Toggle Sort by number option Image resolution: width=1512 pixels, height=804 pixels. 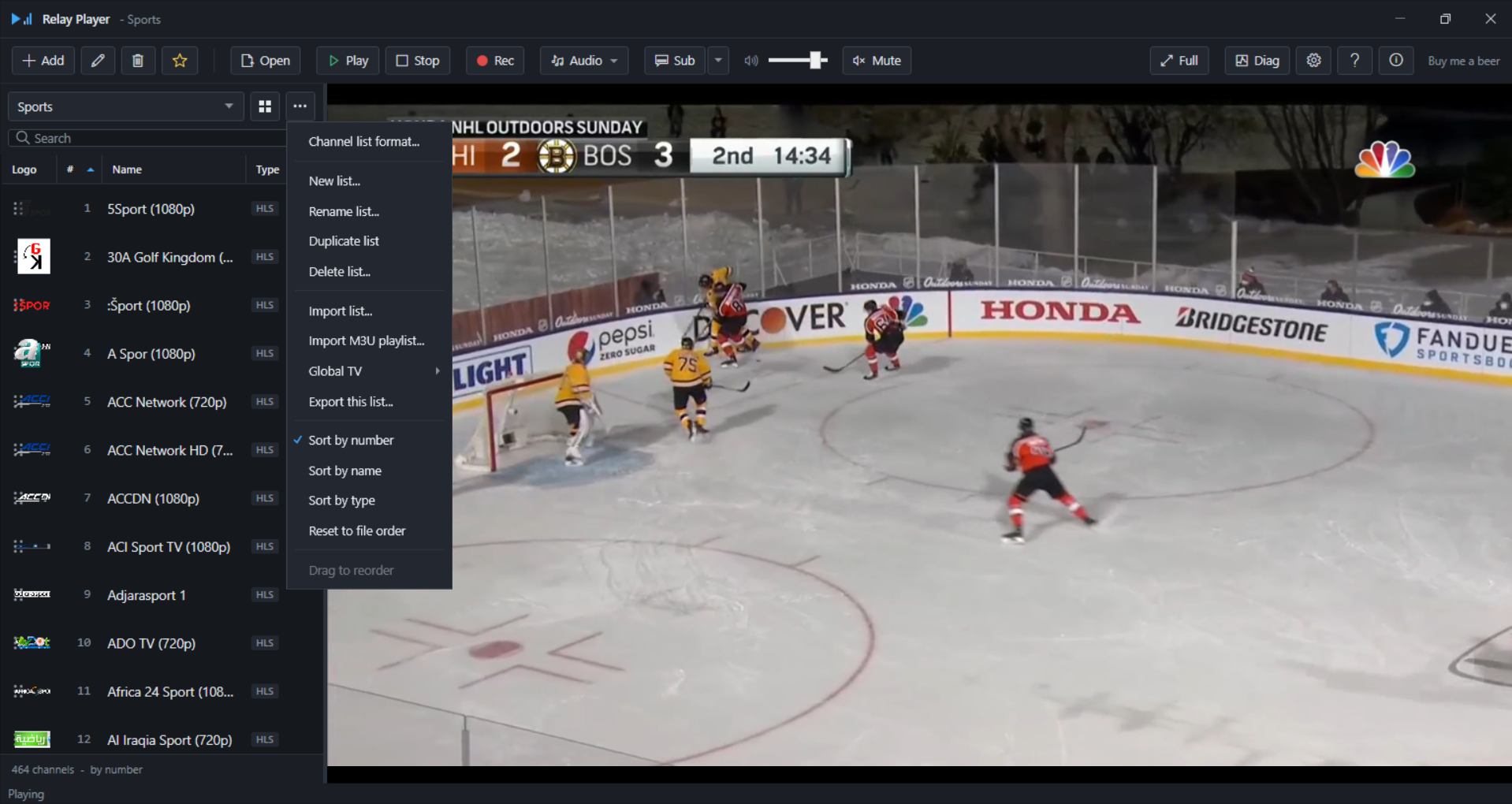click(x=369, y=441)
